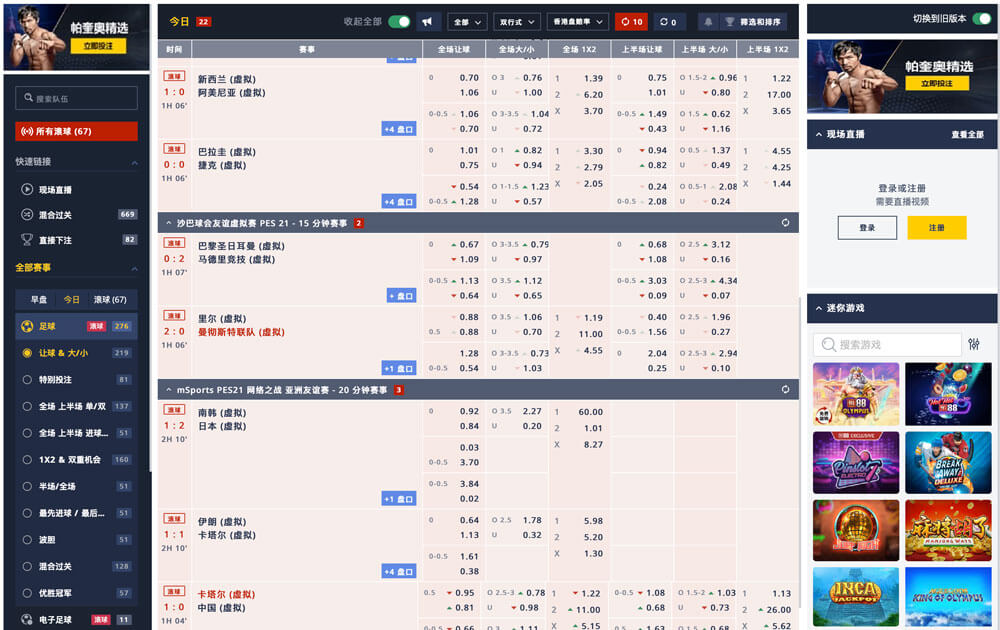Switch to the 滚球 (67) tab
The height and width of the screenshot is (630, 1000).
(x=110, y=299)
